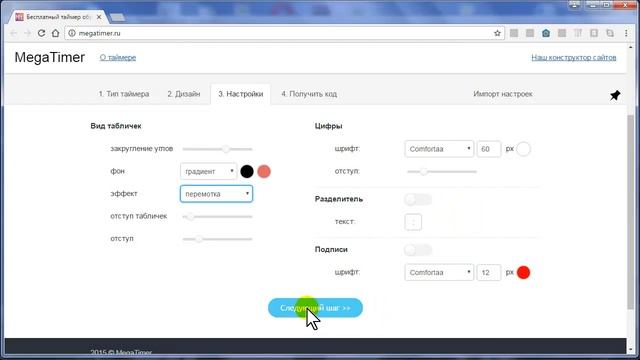Click the salmon gradient color swatch
The height and width of the screenshot is (360, 640).
[264, 171]
